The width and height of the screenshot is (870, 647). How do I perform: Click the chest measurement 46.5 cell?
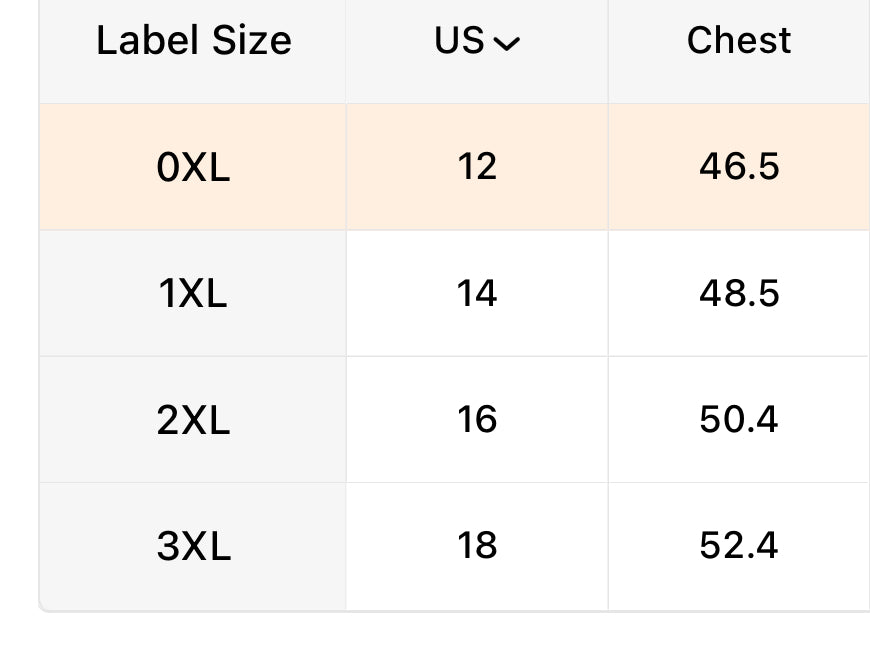point(739,167)
